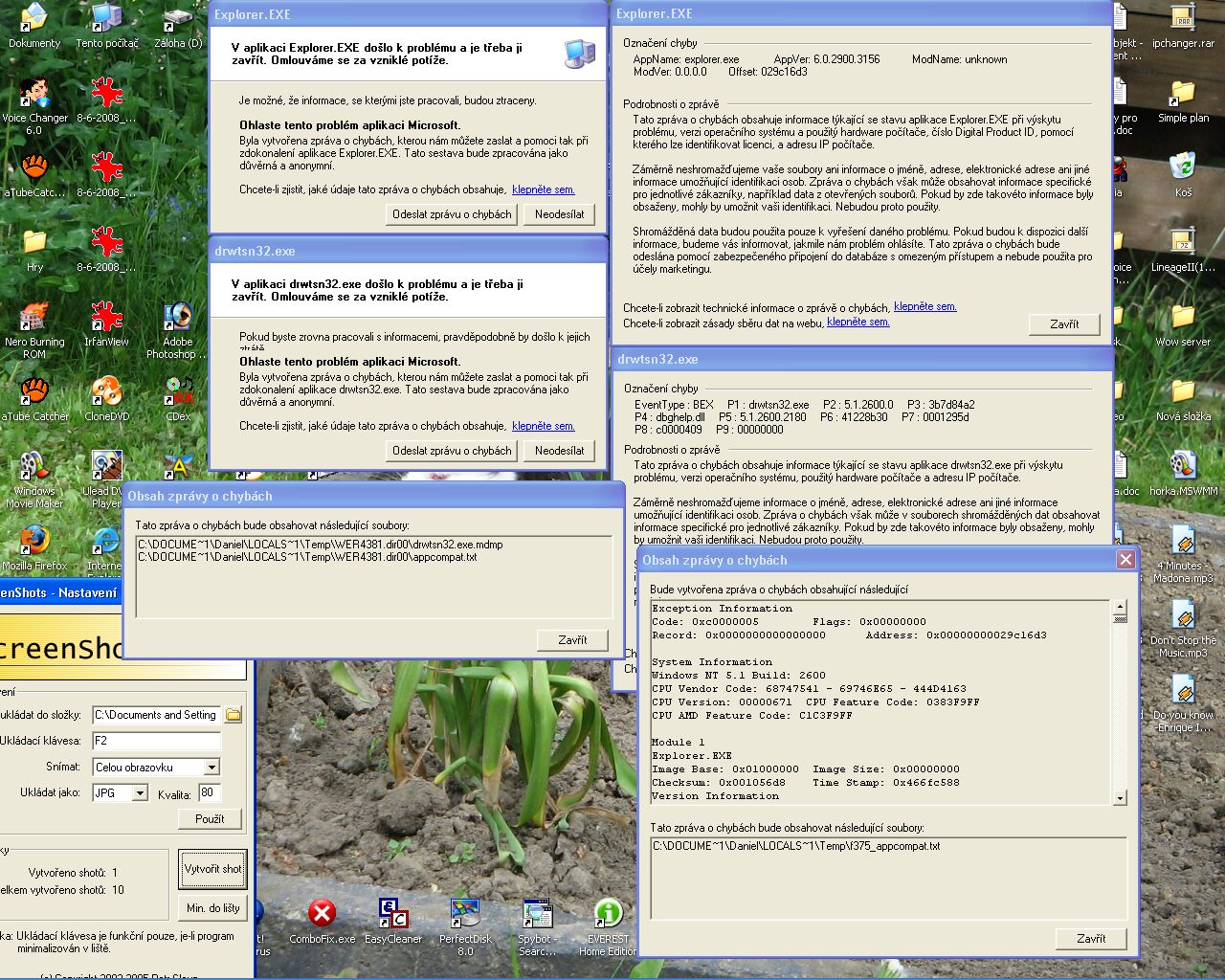Click the Don't Stop the Music.mp3 icon
The height and width of the screenshot is (980, 1225).
[1183, 629]
